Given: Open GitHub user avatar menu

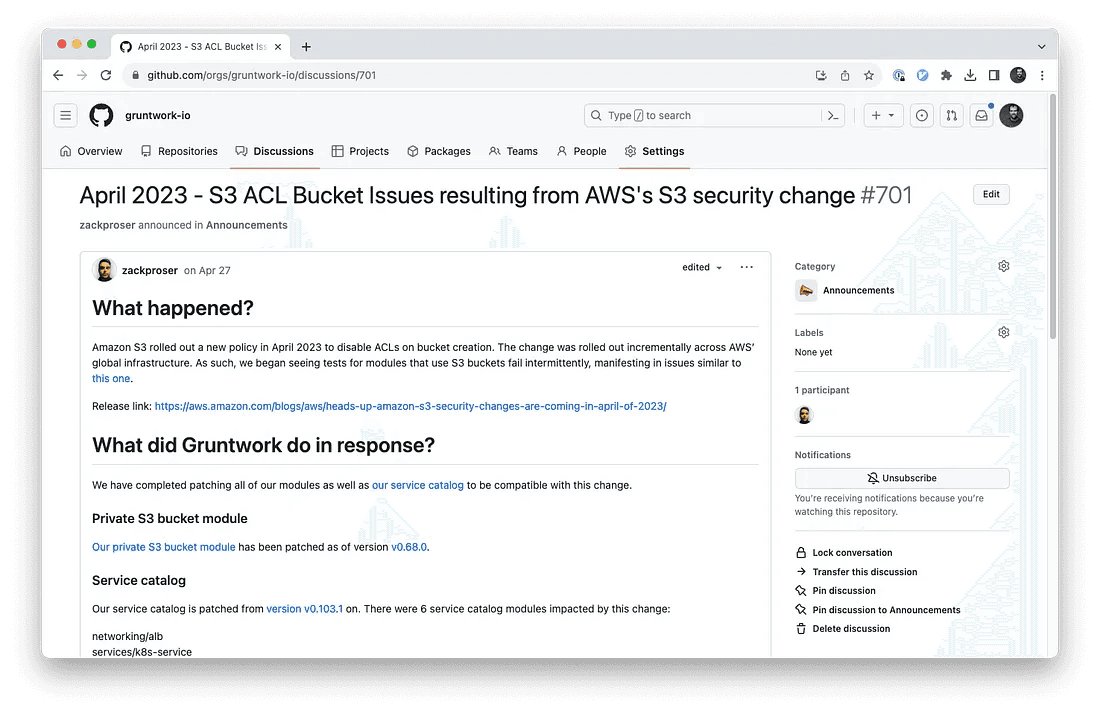Looking at the screenshot, I should coord(1011,115).
